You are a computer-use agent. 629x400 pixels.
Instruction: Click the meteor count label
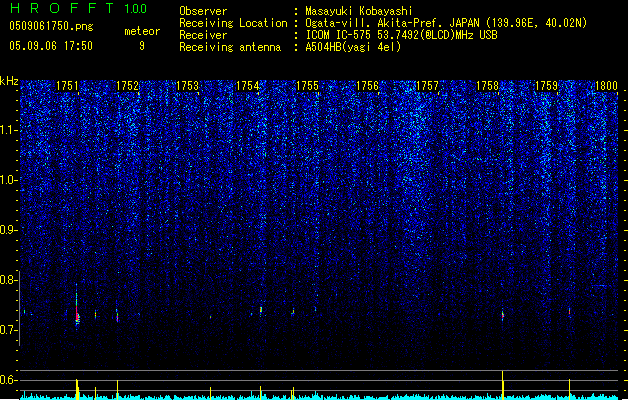pyautogui.click(x=142, y=31)
